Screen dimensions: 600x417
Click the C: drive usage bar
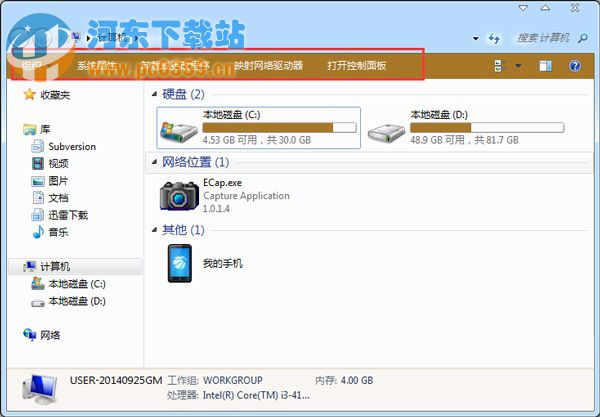(279, 127)
